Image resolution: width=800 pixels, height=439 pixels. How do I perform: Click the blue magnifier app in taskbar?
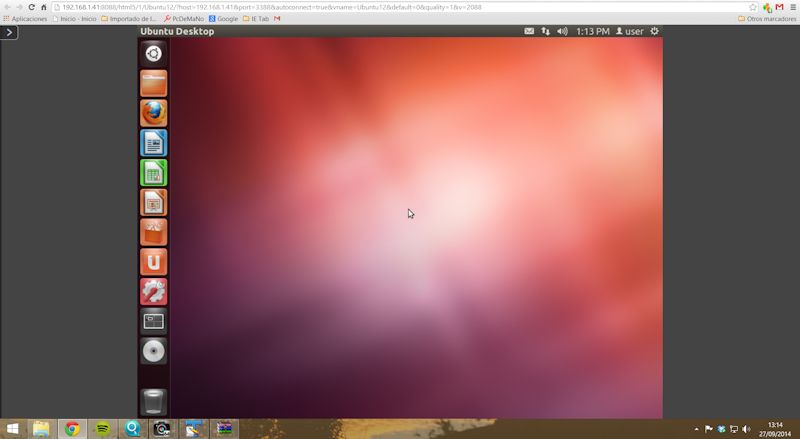point(133,429)
